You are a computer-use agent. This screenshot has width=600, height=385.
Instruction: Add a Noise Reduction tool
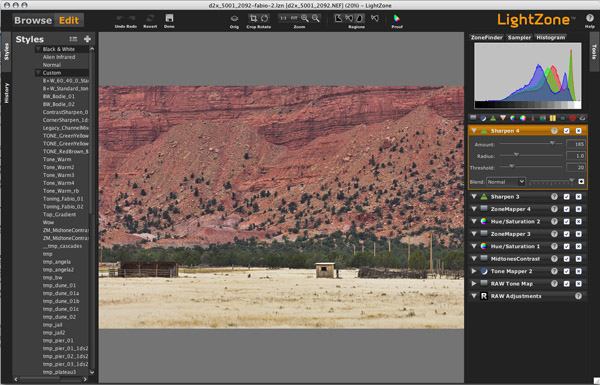[x=553, y=118]
